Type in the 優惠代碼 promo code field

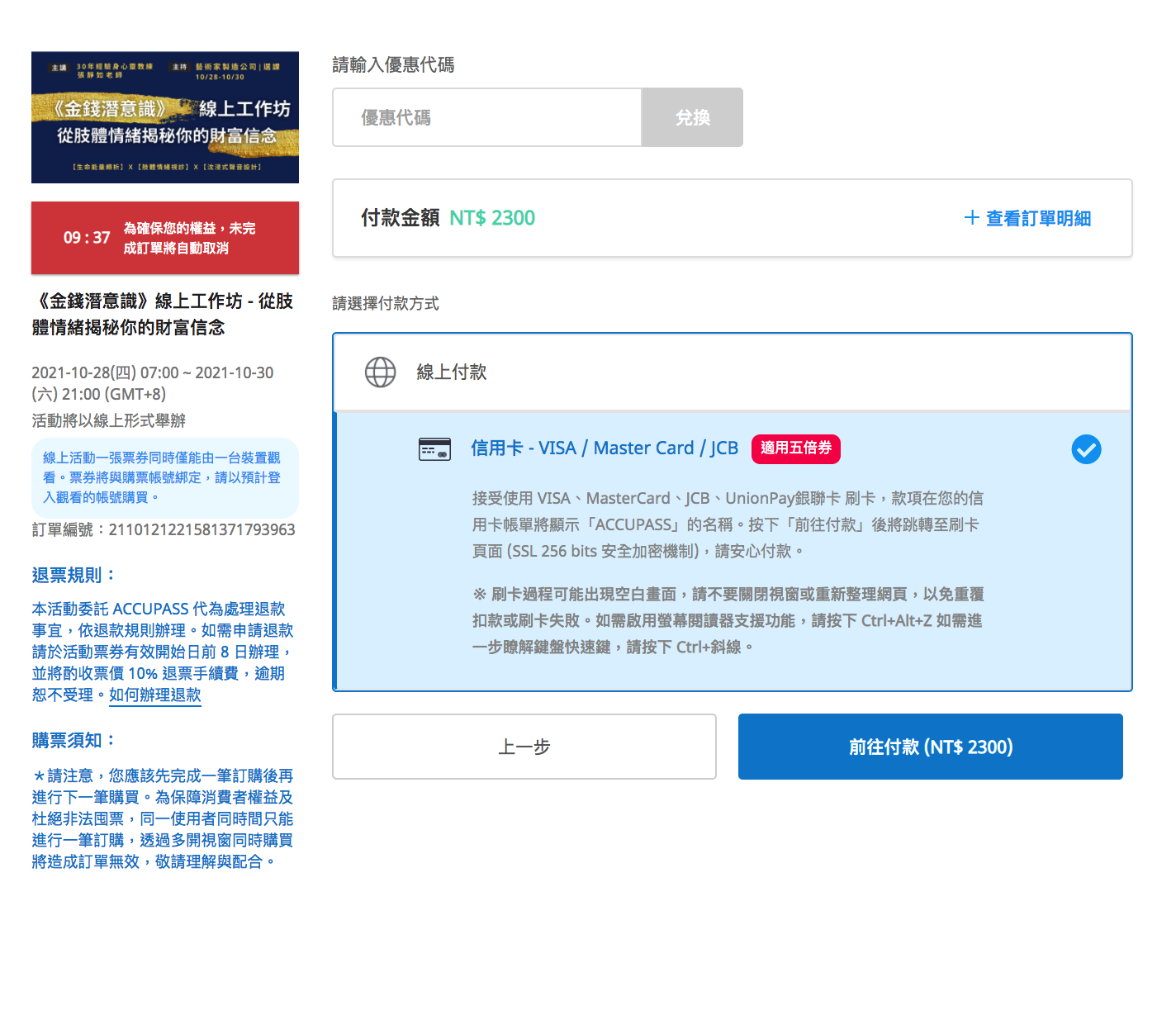pos(487,117)
